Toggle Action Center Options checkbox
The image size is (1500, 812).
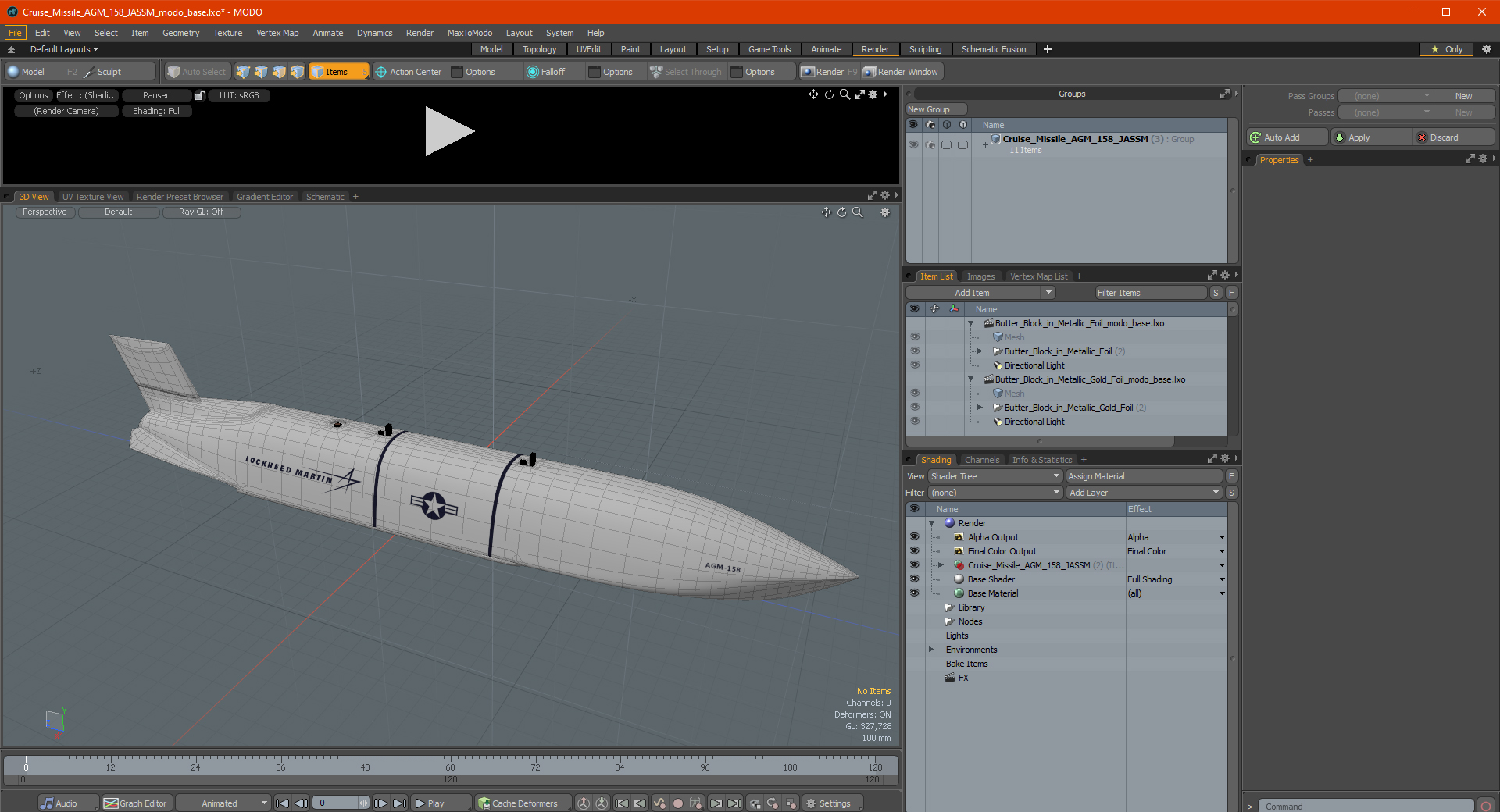click(x=457, y=72)
